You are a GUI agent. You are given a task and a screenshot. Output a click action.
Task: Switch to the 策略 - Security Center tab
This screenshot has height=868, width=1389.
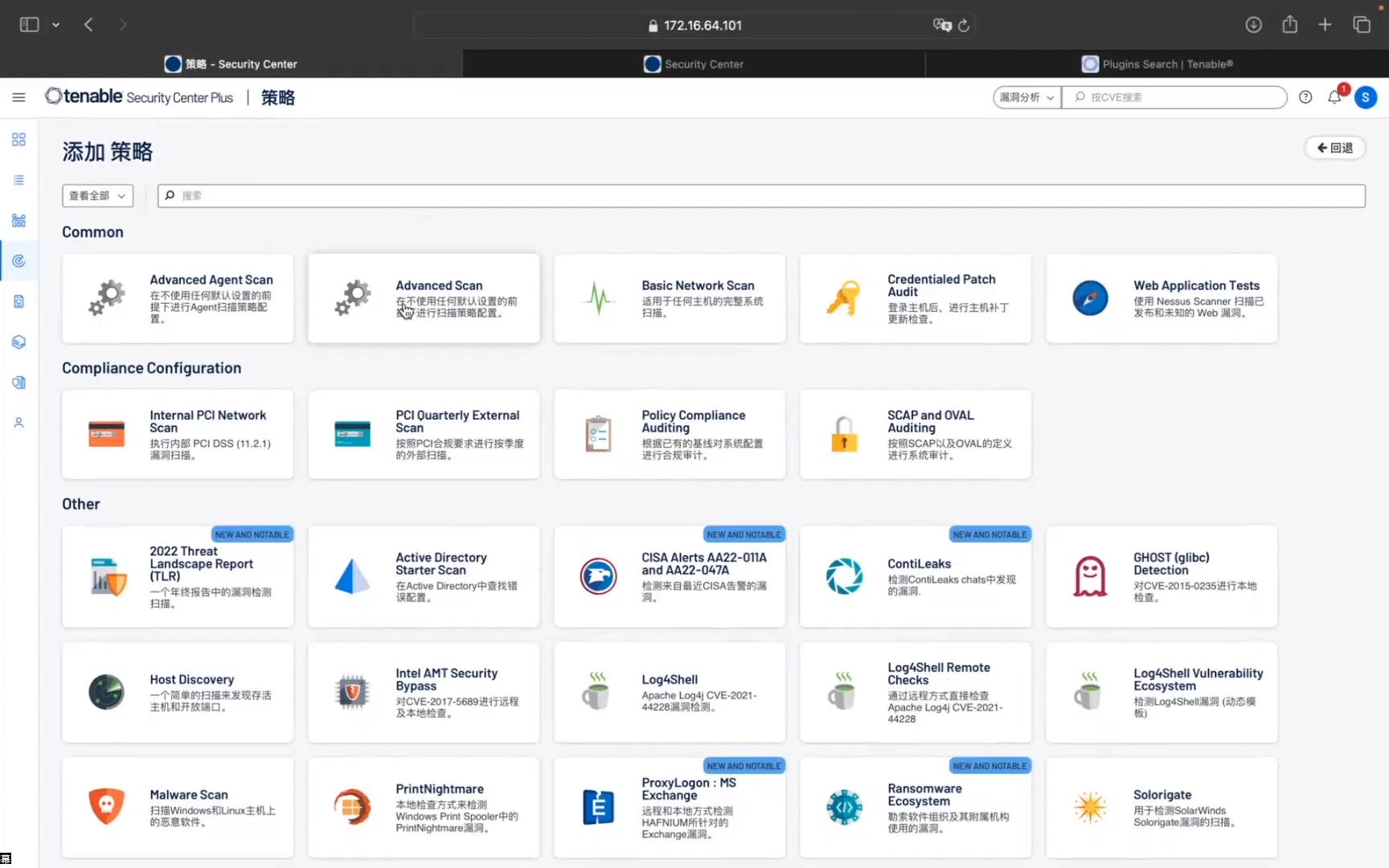click(x=231, y=63)
